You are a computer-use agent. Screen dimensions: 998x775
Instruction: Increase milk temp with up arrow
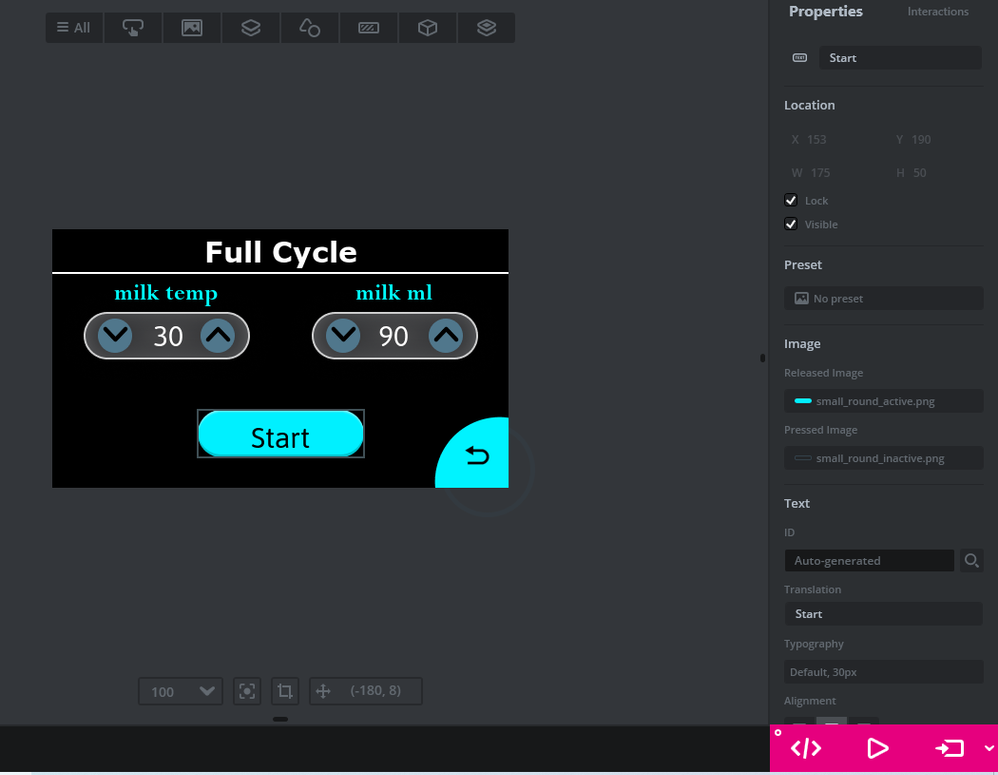point(218,335)
